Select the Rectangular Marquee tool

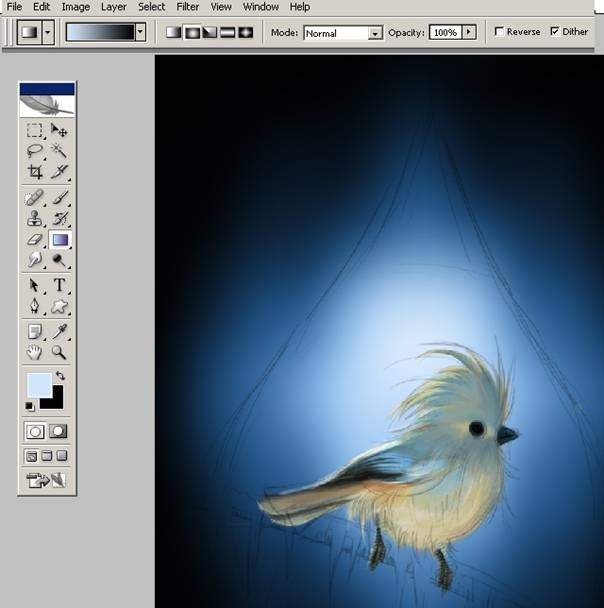coord(35,130)
